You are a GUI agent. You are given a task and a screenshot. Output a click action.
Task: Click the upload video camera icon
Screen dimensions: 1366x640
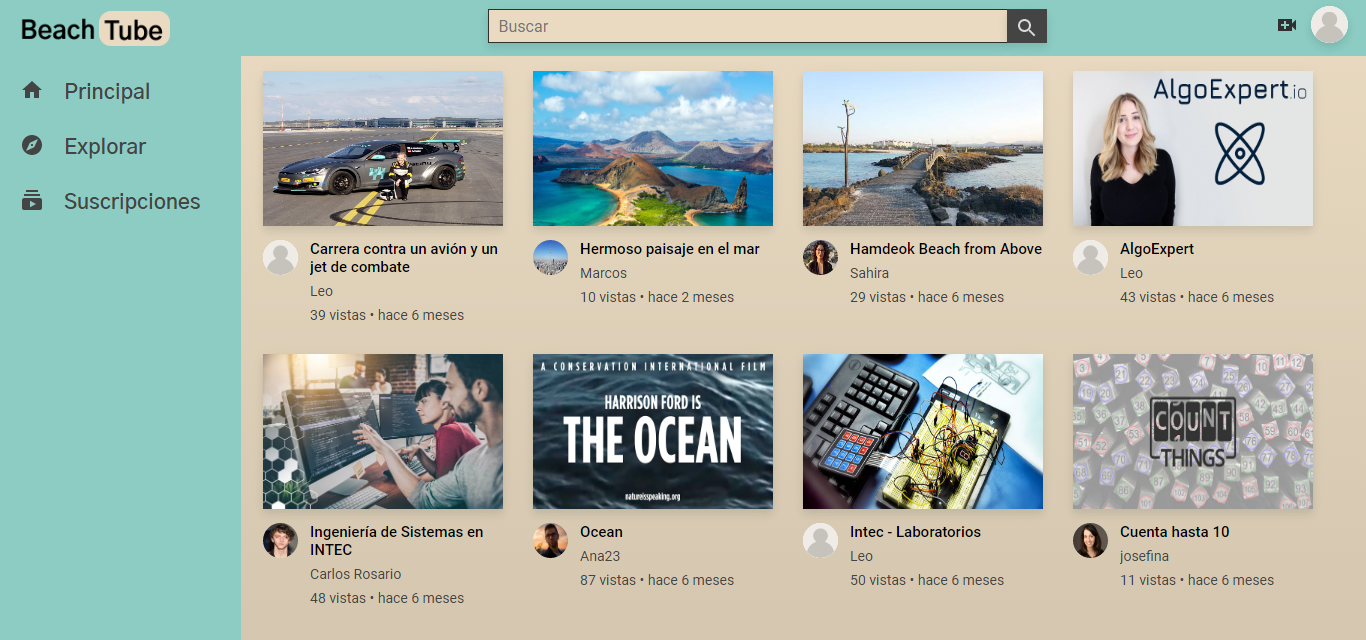[x=1287, y=25]
